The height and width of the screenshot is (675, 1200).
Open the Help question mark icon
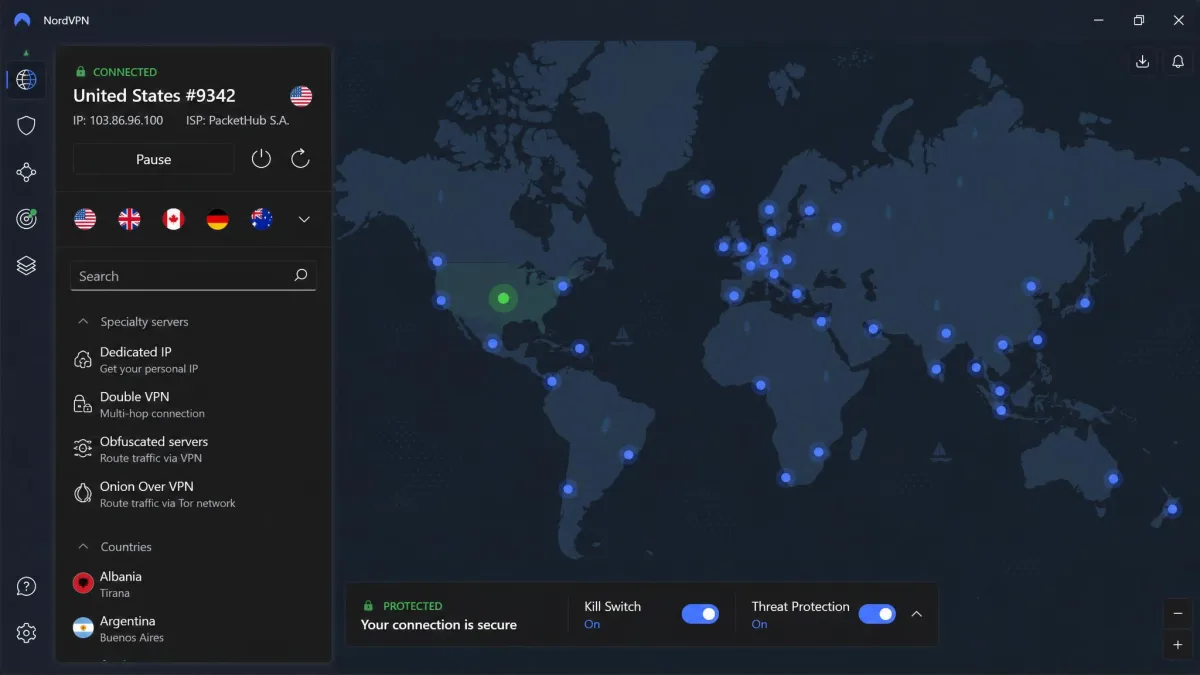point(27,586)
